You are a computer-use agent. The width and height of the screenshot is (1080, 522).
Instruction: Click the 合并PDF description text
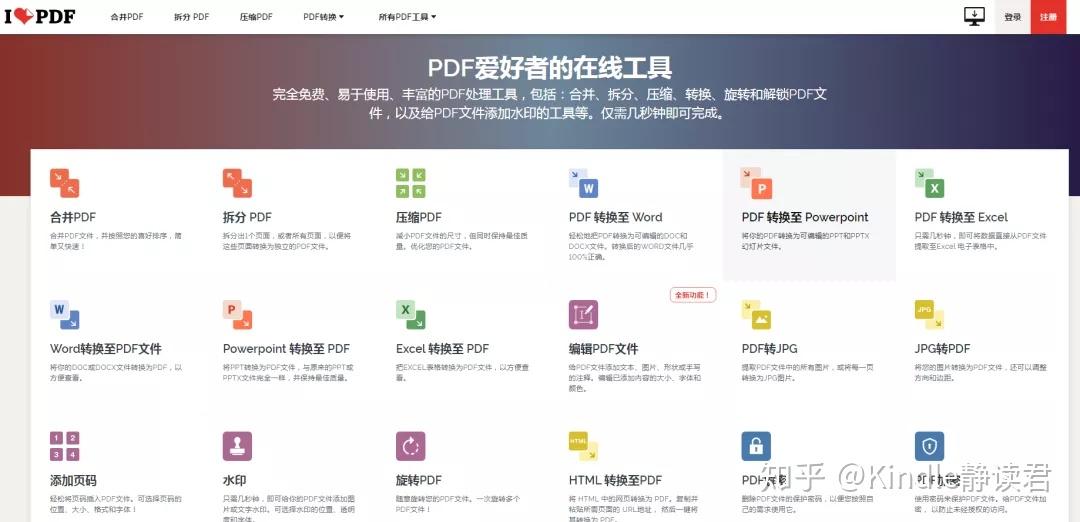pyautogui.click(x=116, y=240)
